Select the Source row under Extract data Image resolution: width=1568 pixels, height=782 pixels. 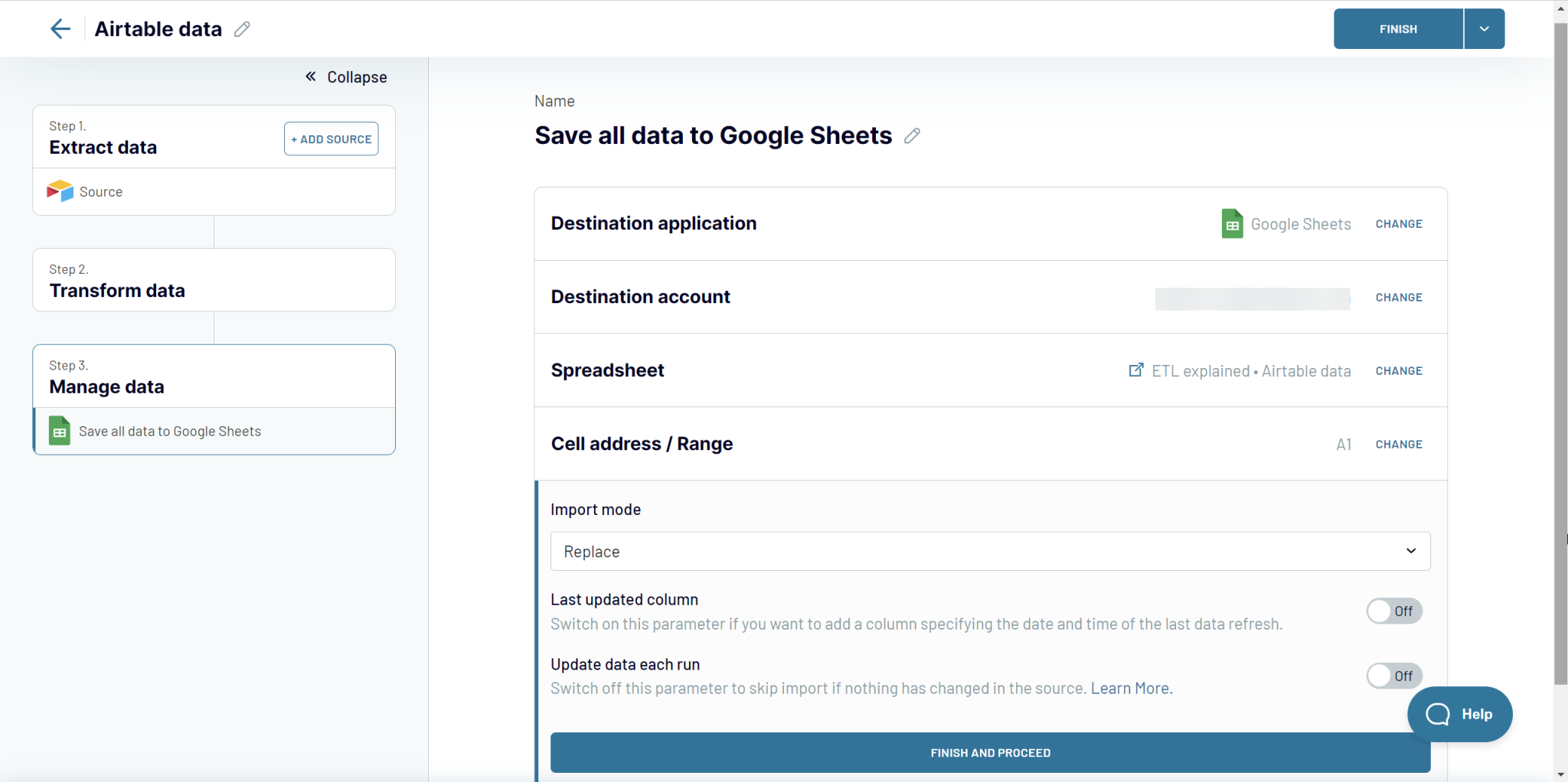point(214,192)
